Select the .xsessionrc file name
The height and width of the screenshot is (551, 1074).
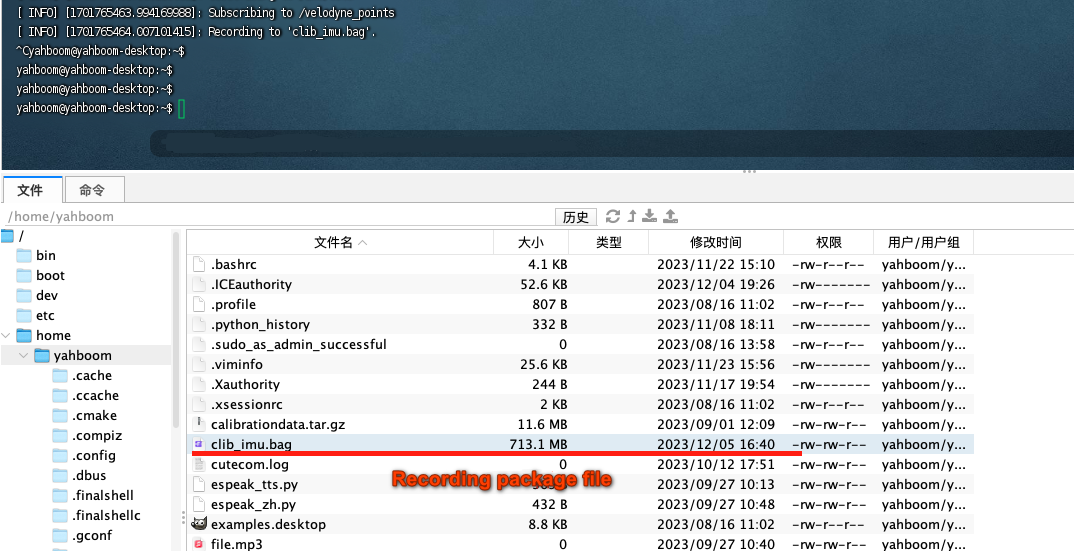click(x=247, y=404)
